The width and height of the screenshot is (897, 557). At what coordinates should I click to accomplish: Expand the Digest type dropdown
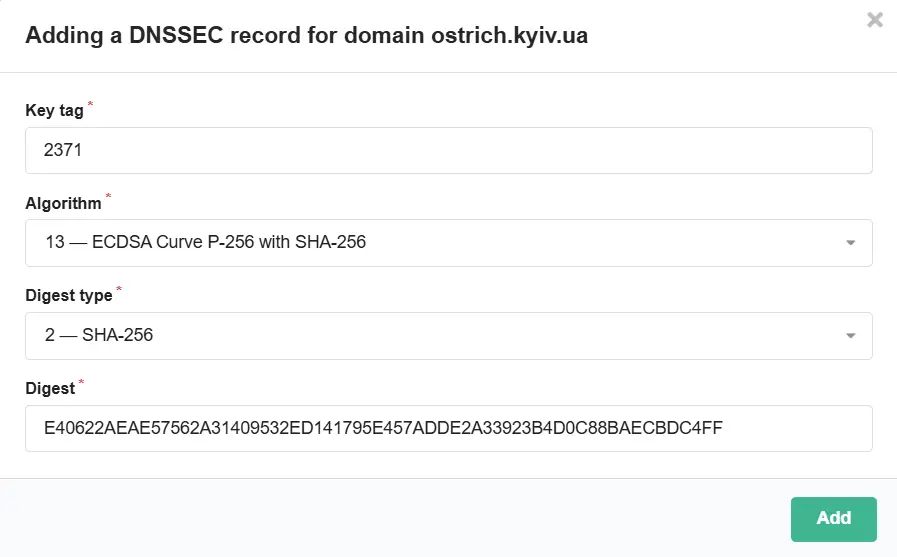(448, 335)
